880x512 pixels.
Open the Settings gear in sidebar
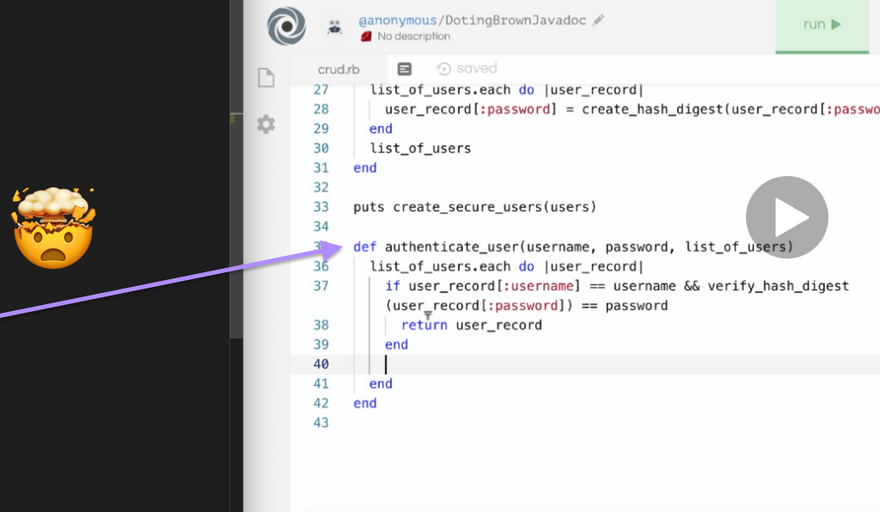click(266, 124)
